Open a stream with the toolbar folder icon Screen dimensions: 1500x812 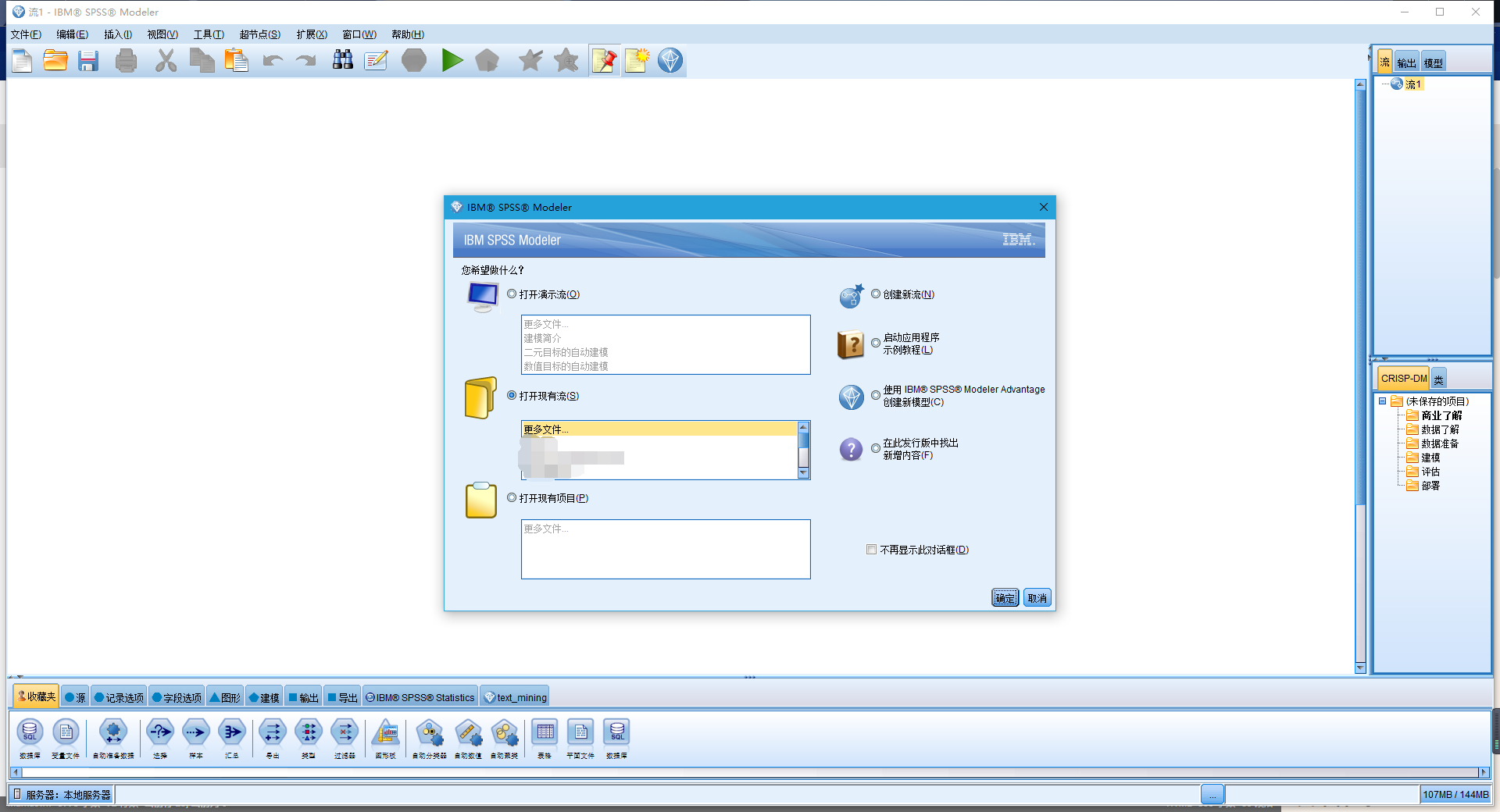tap(55, 61)
